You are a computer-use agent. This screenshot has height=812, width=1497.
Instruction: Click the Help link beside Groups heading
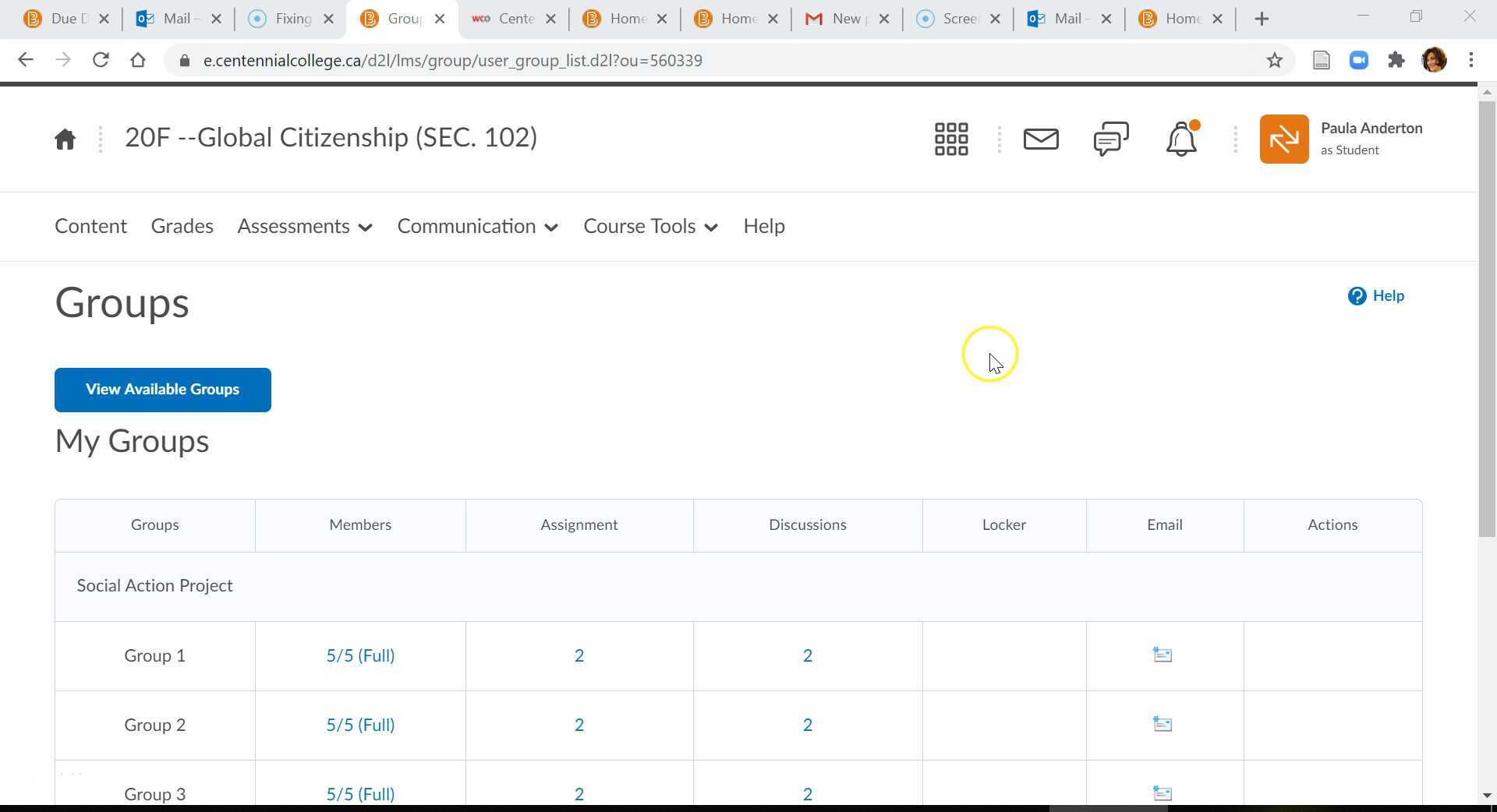pos(1376,296)
